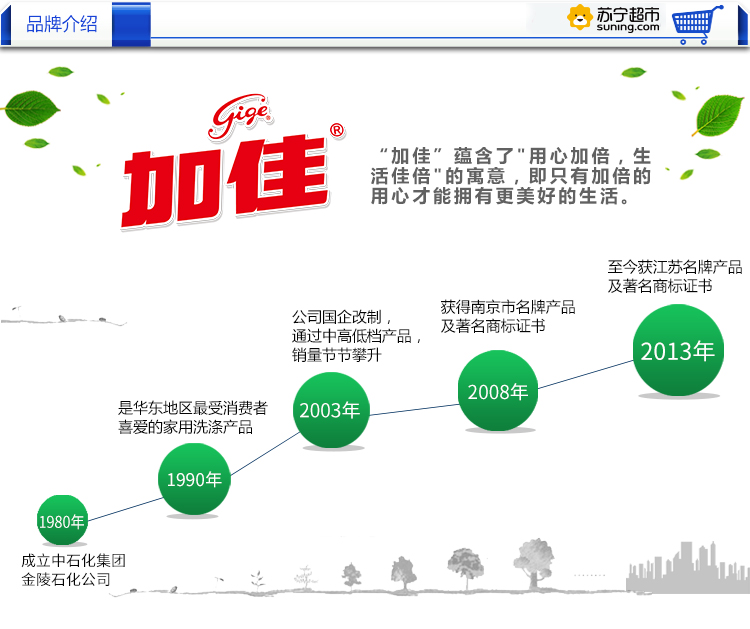Click 及著名商标证书 under 获得南京市名牌产品
Screen dimensions: 750x629
(493, 326)
